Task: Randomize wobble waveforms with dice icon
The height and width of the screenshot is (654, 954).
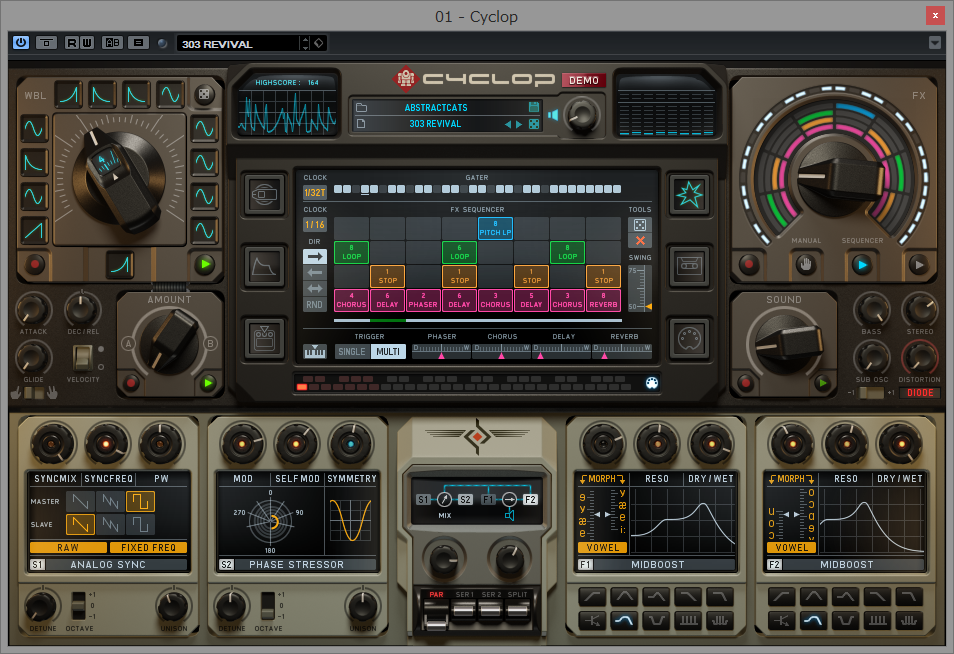Action: [204, 94]
